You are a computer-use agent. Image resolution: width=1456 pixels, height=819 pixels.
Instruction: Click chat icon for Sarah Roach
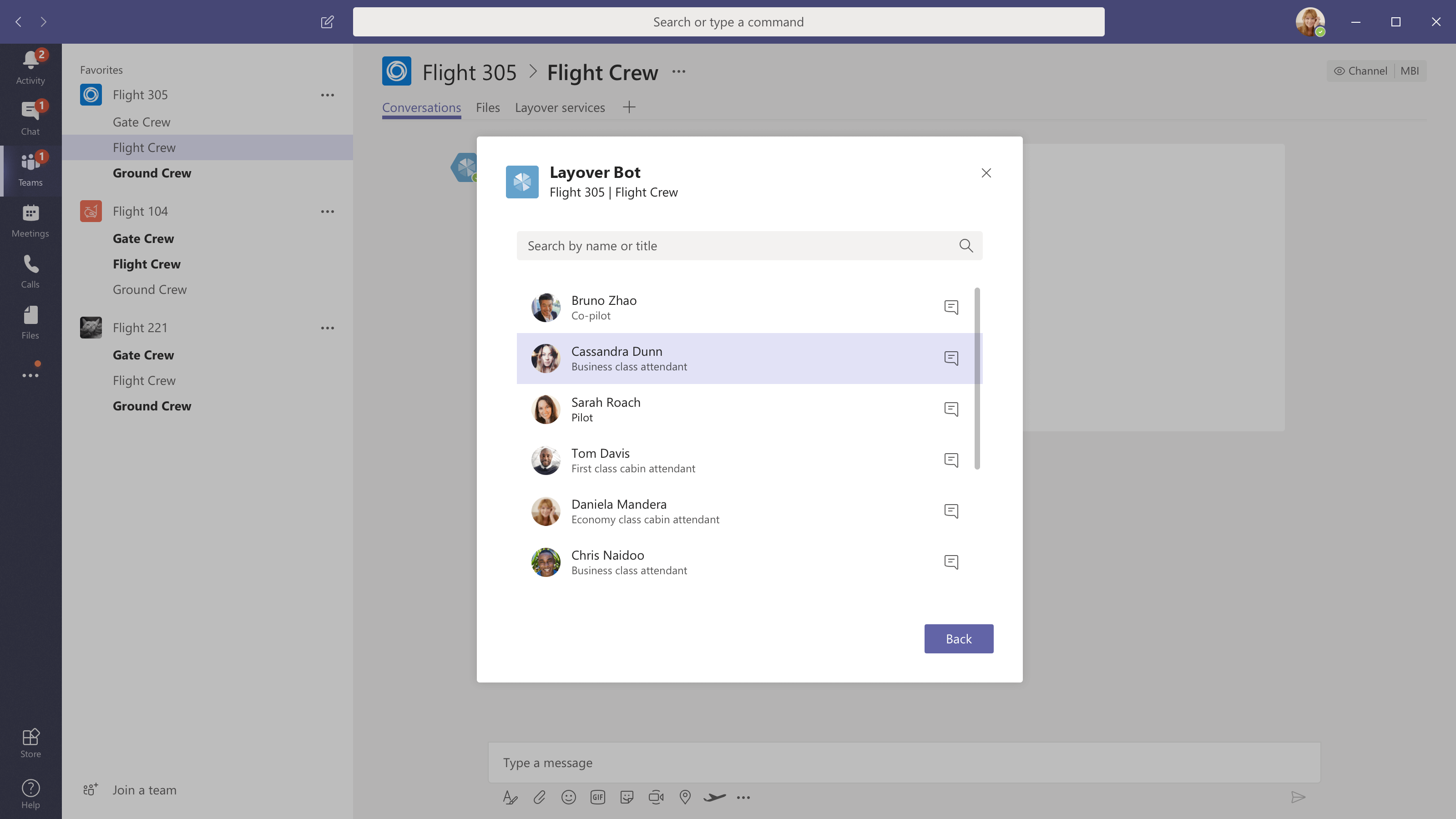click(951, 409)
